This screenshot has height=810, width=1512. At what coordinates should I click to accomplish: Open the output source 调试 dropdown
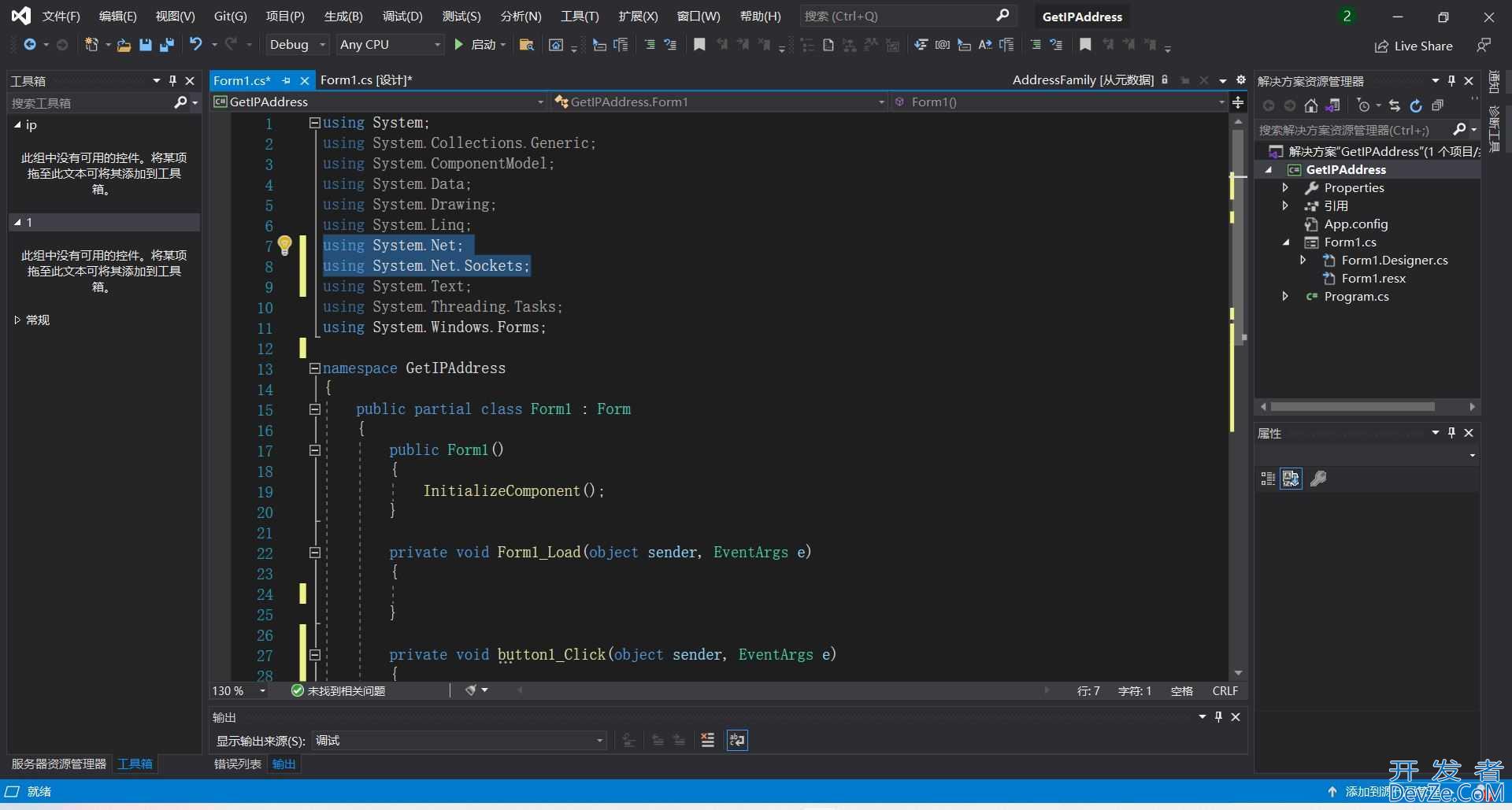coord(459,740)
